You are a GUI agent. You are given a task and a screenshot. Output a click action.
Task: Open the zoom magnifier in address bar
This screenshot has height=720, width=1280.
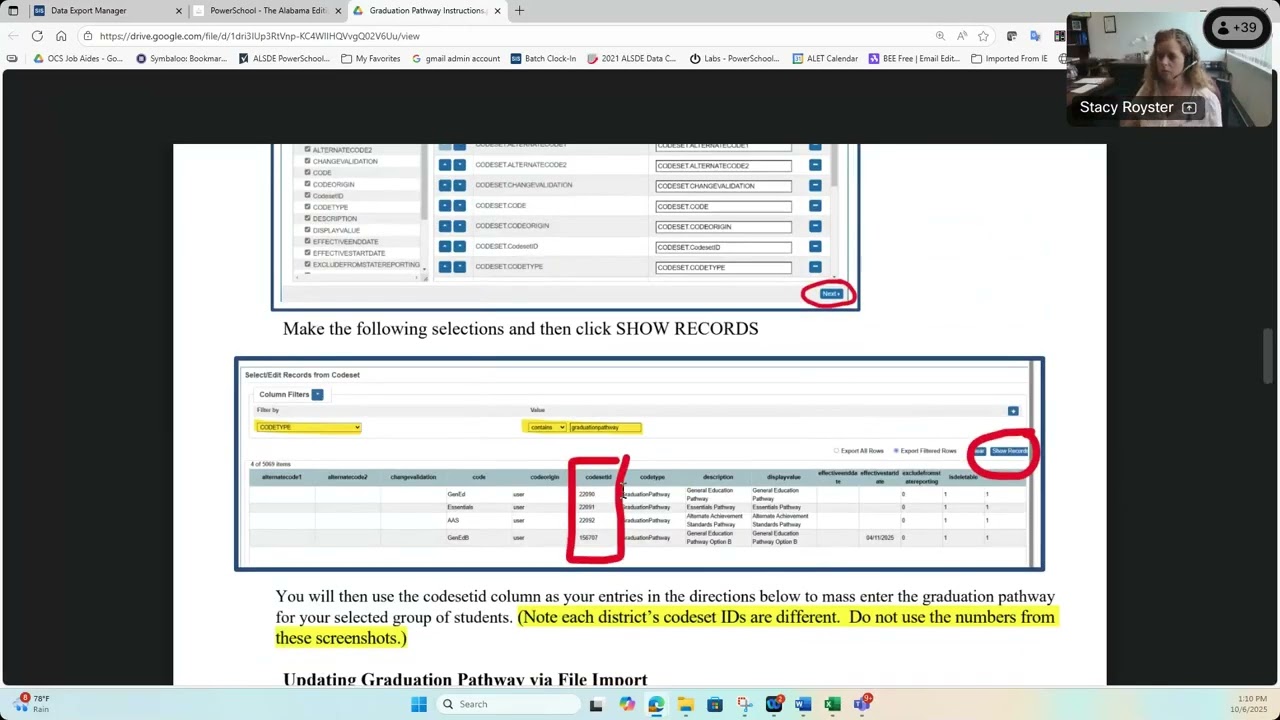tap(940, 36)
